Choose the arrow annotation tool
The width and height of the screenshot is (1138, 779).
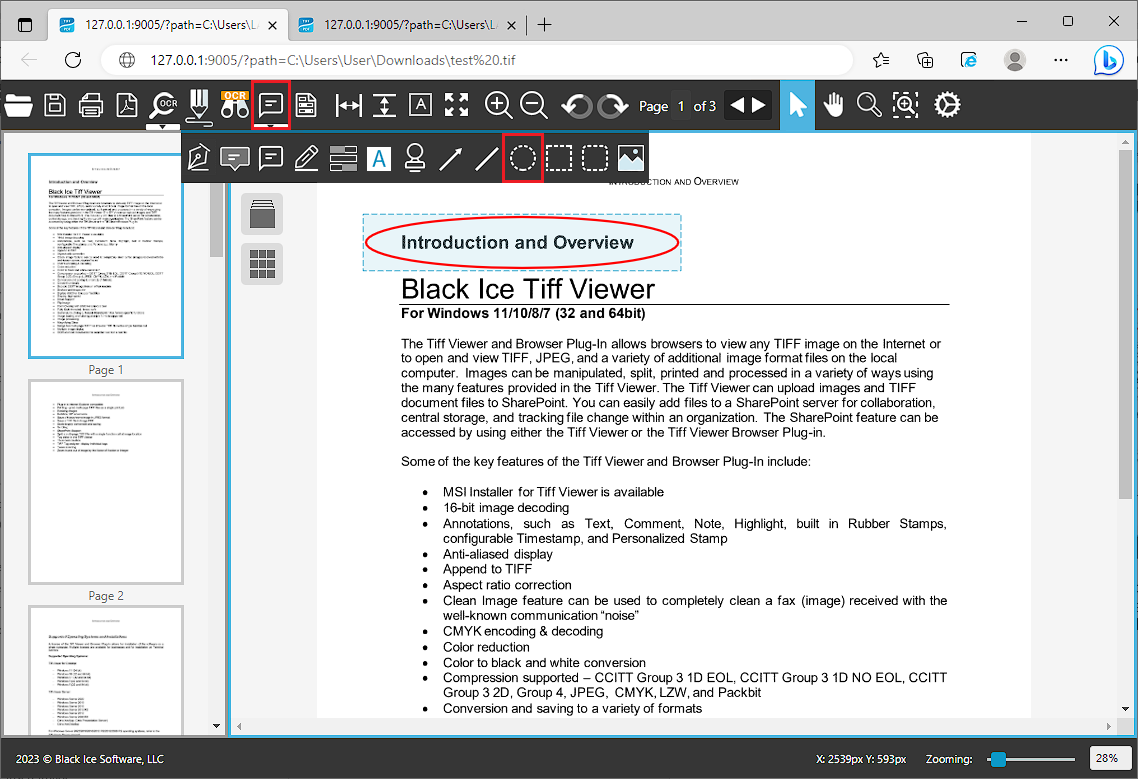click(x=451, y=158)
